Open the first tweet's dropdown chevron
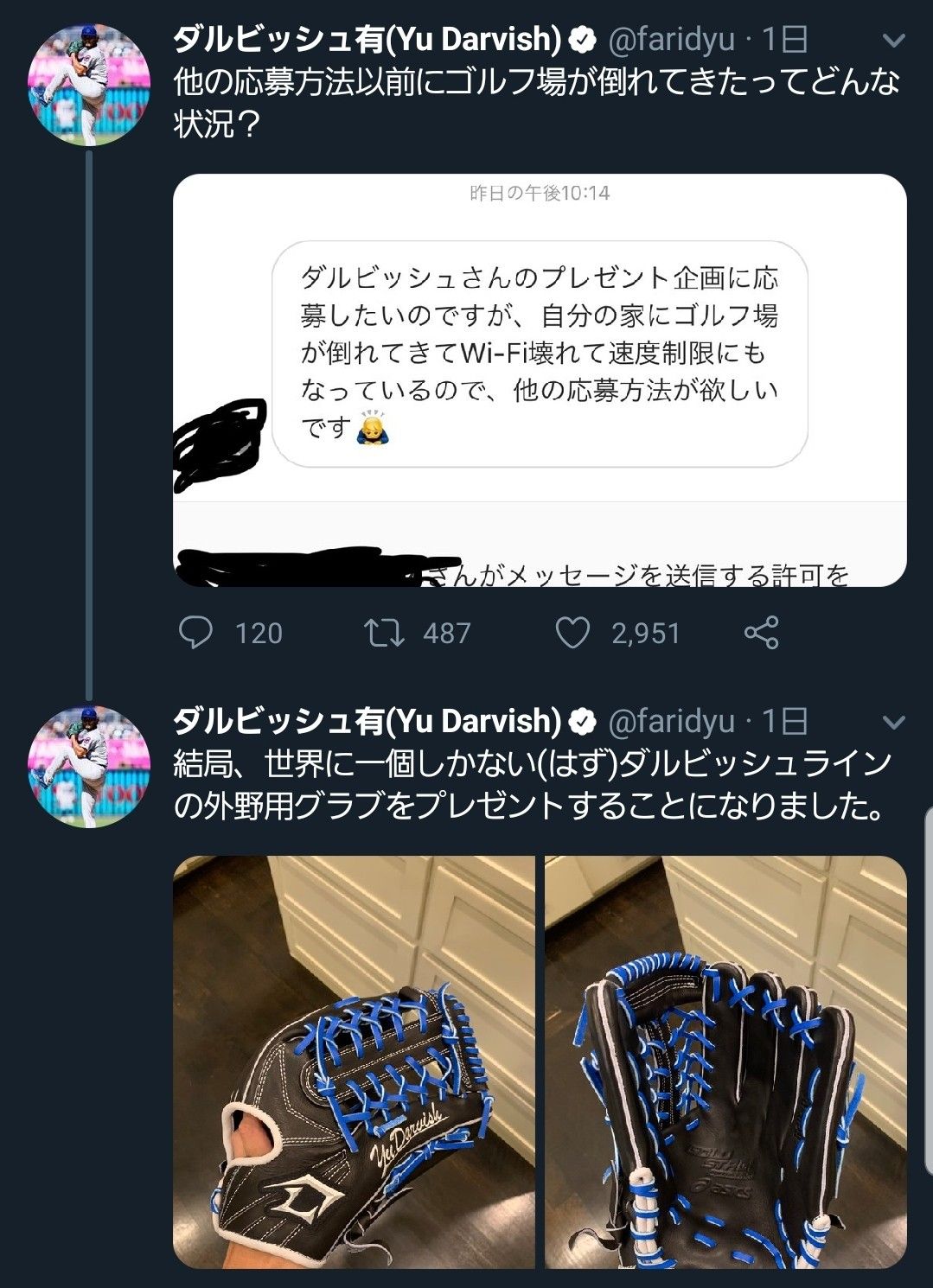 tap(894, 40)
